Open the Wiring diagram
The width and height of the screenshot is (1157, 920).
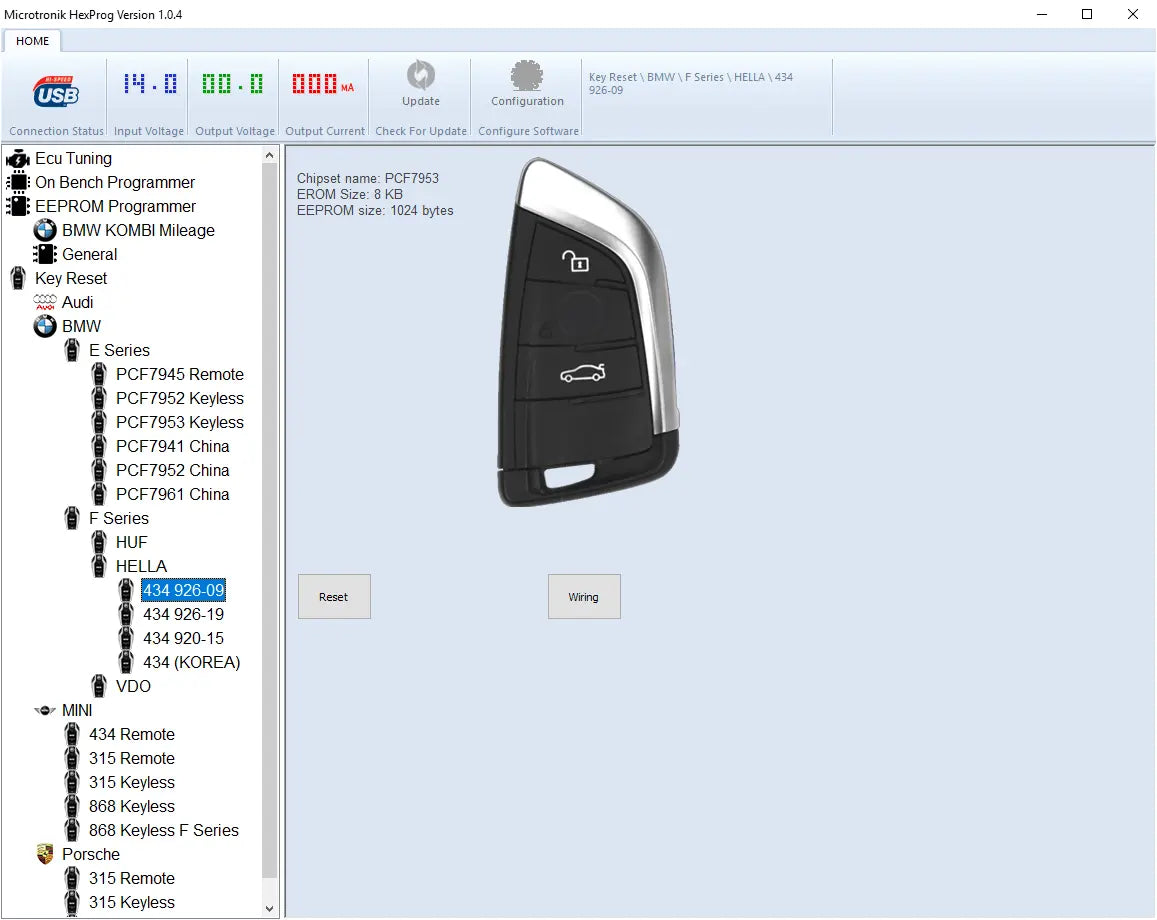pyautogui.click(x=584, y=596)
